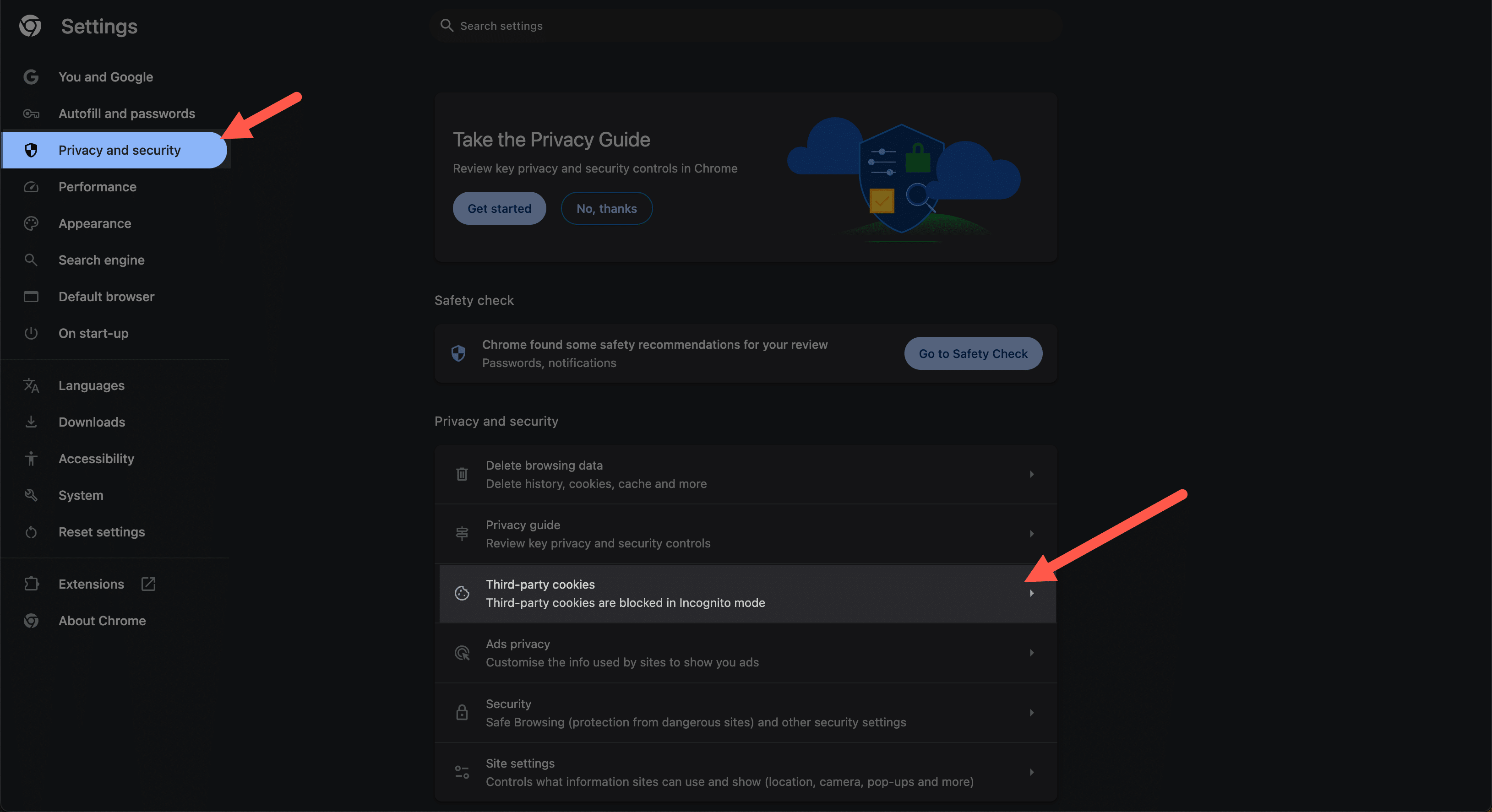
Task: Expand Delete browsing data row arrow
Action: coord(1032,474)
